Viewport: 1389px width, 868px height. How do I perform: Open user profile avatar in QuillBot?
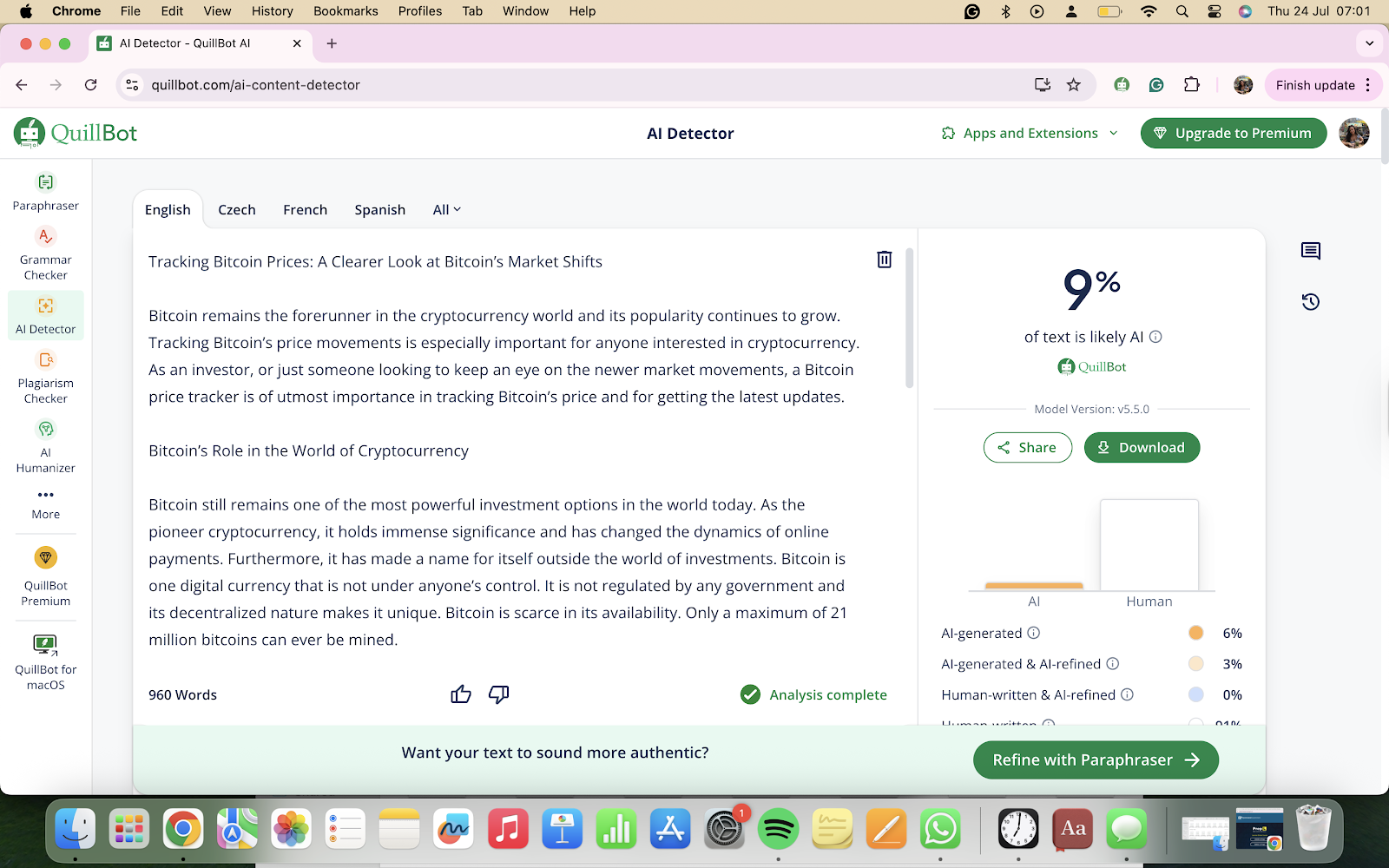tap(1354, 133)
